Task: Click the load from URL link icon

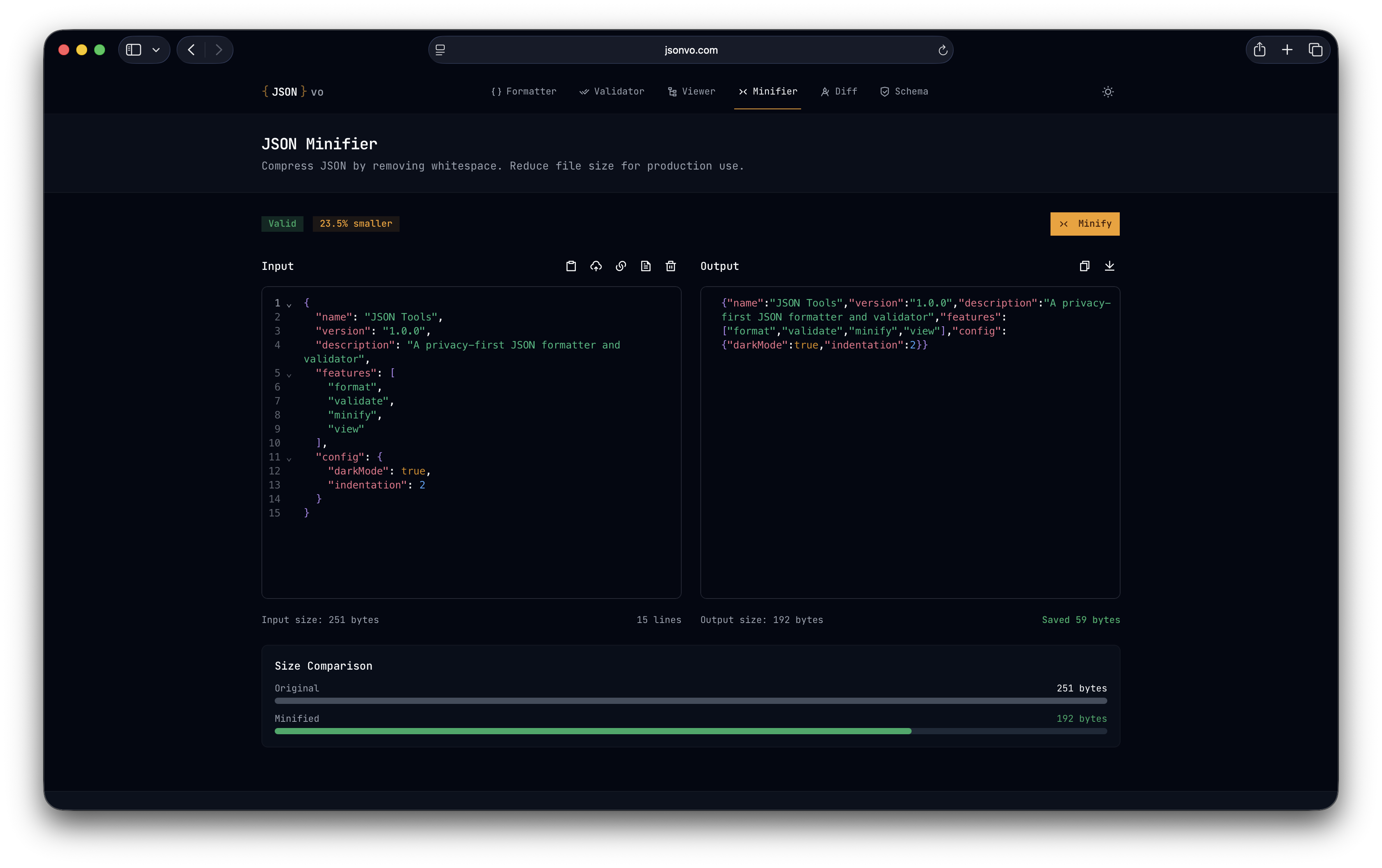Action: (621, 266)
